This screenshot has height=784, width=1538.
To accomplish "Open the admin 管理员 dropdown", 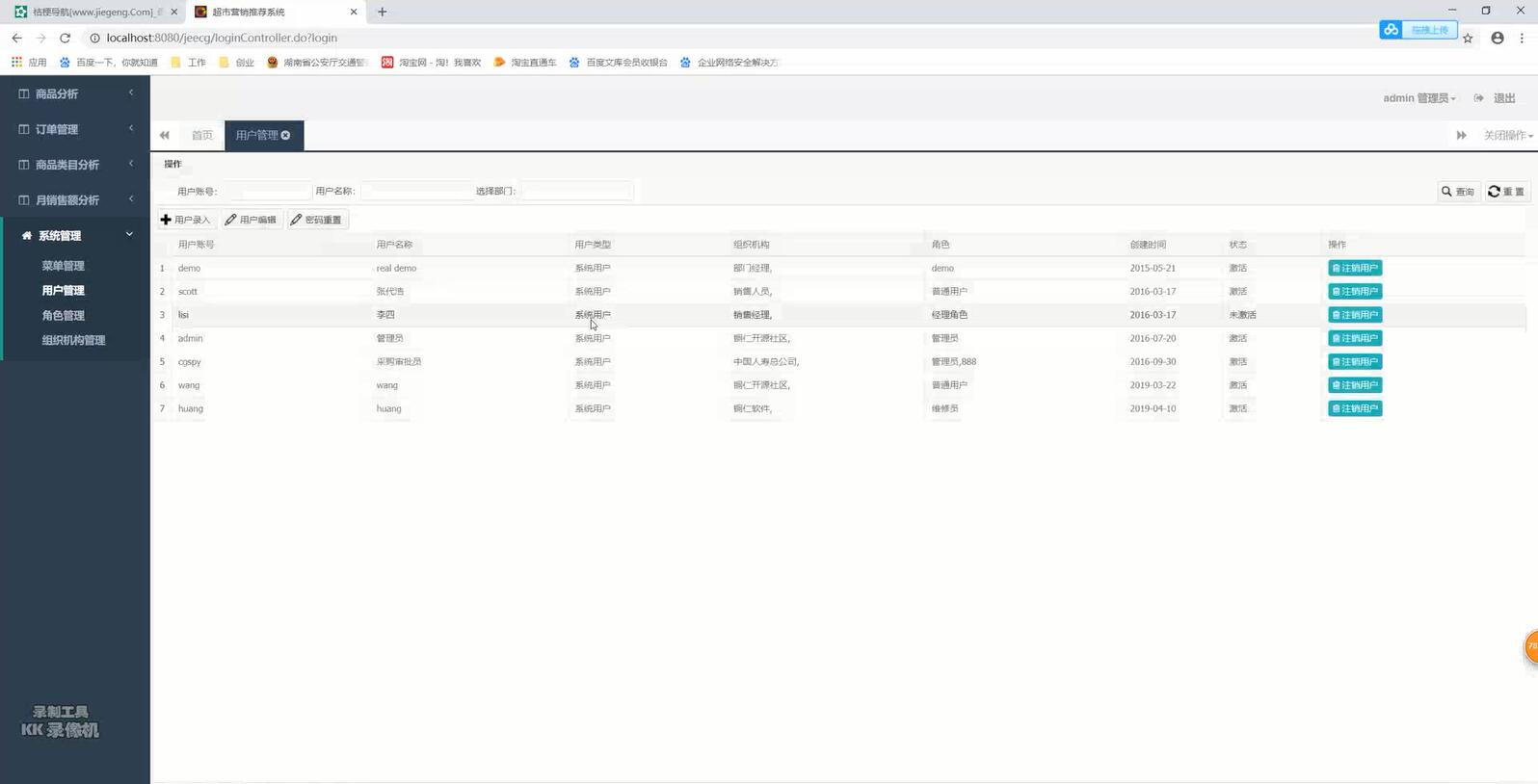I will click(x=1419, y=98).
